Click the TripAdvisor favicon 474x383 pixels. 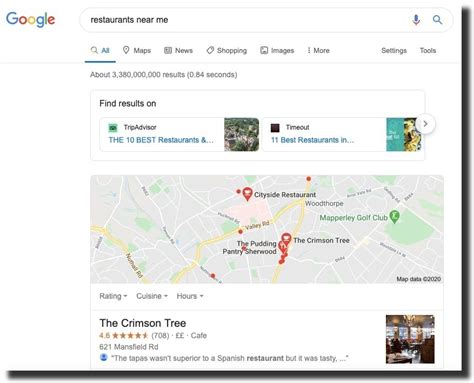pos(113,128)
